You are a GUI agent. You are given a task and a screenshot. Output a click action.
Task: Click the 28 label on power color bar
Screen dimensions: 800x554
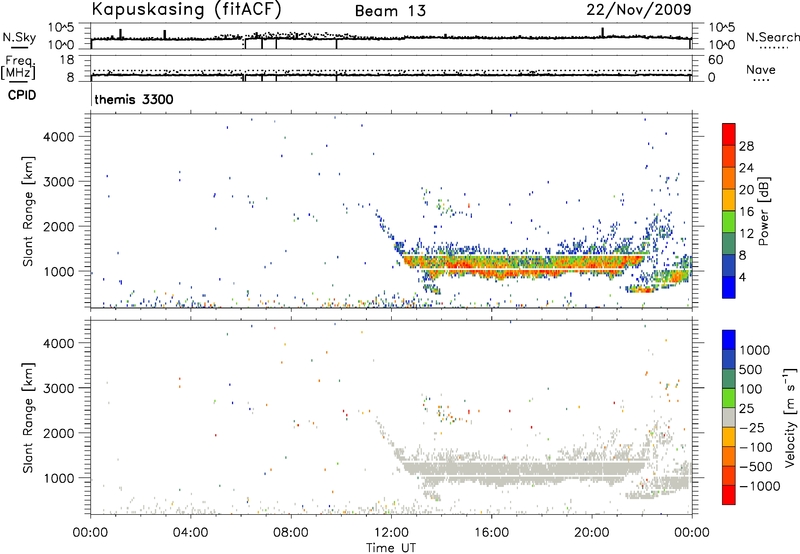point(746,146)
